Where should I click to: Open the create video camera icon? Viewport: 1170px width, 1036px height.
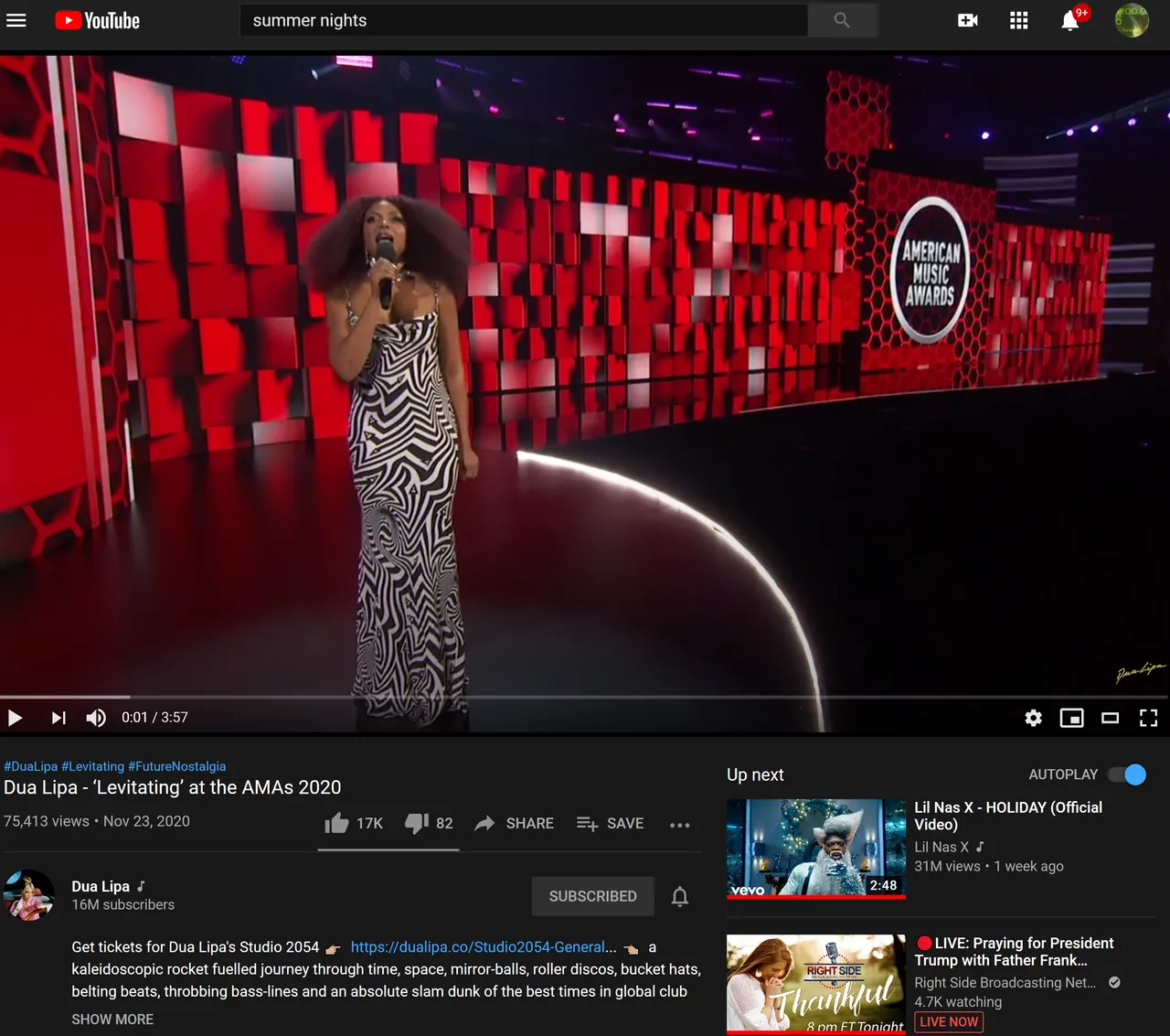[968, 20]
